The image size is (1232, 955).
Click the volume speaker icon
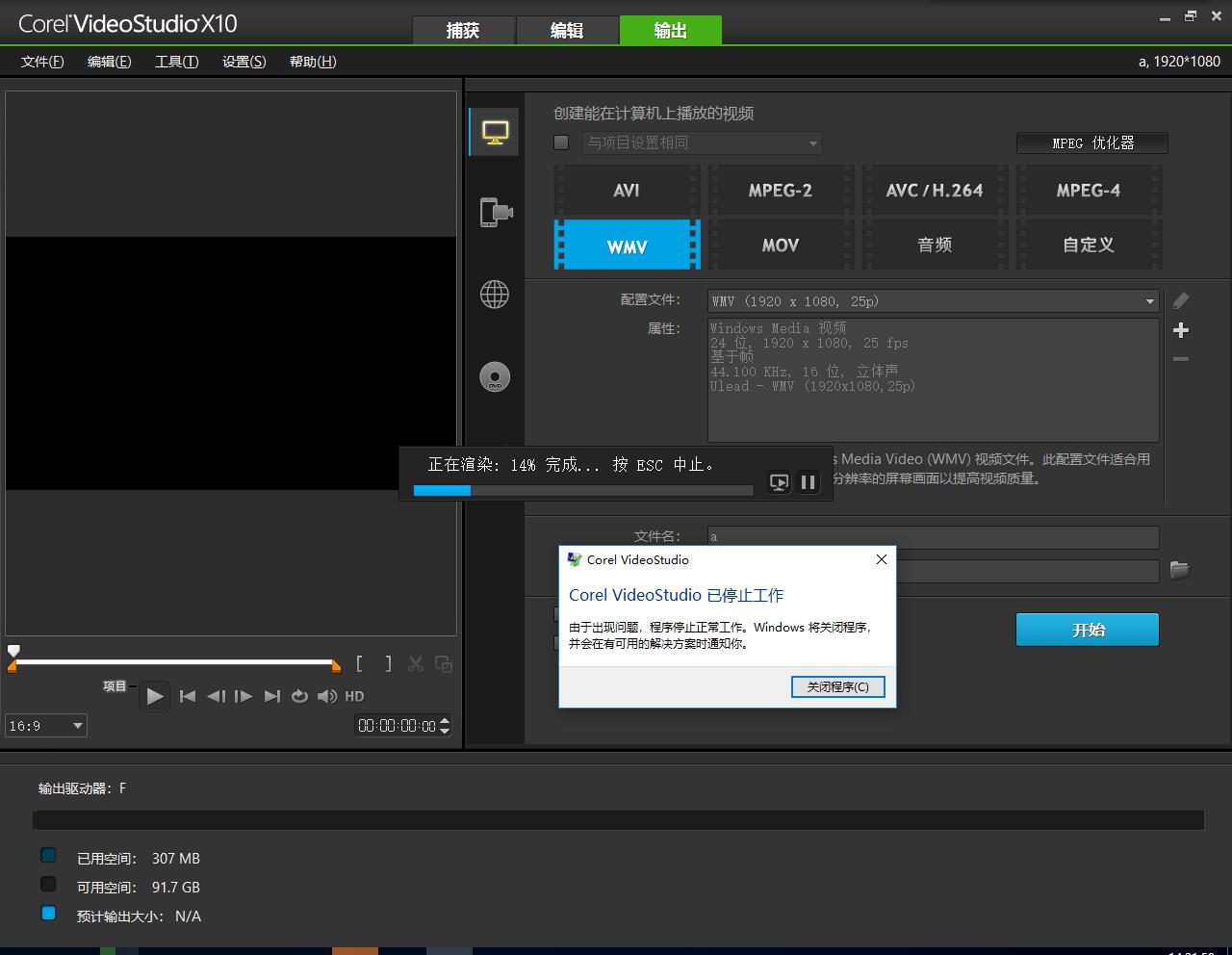pyautogui.click(x=327, y=696)
